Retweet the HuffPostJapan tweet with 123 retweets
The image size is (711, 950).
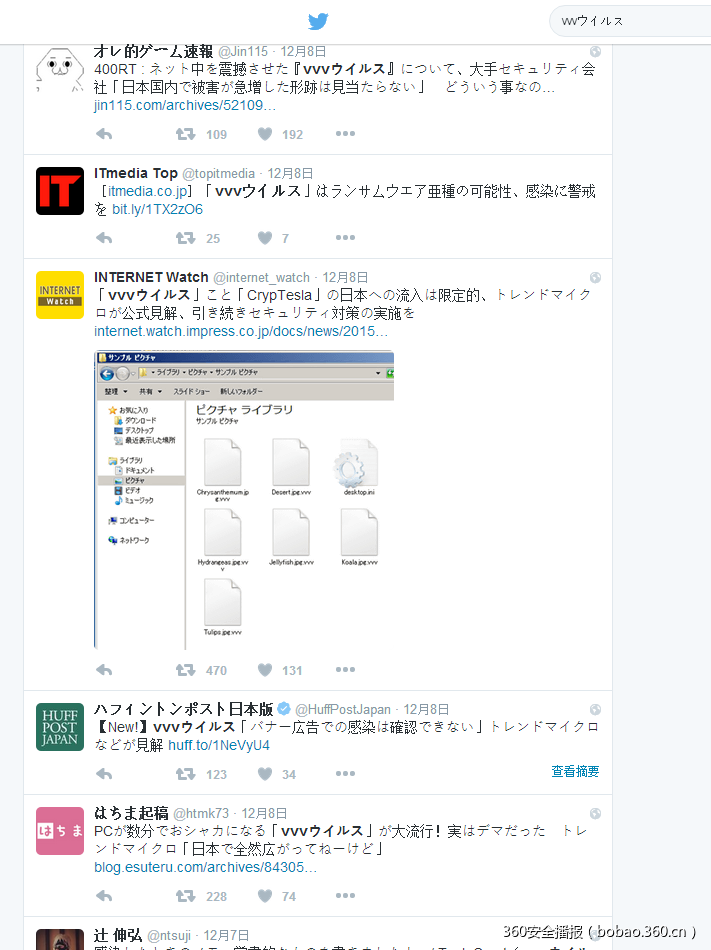[x=185, y=774]
